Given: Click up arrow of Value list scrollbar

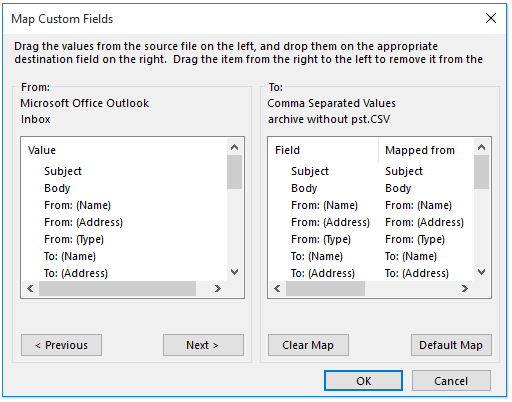Looking at the screenshot, I should click(x=235, y=147).
